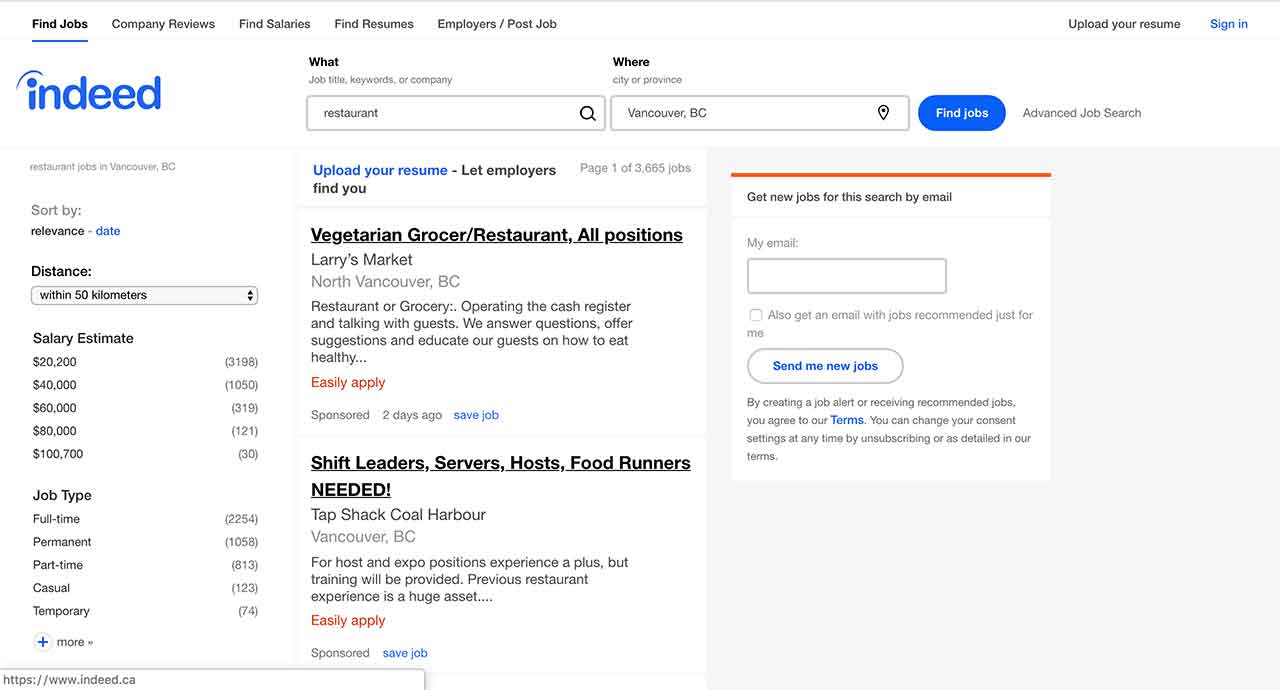The height and width of the screenshot is (690, 1280).
Task: Enable recommended jobs email checkbox
Action: [x=756, y=315]
